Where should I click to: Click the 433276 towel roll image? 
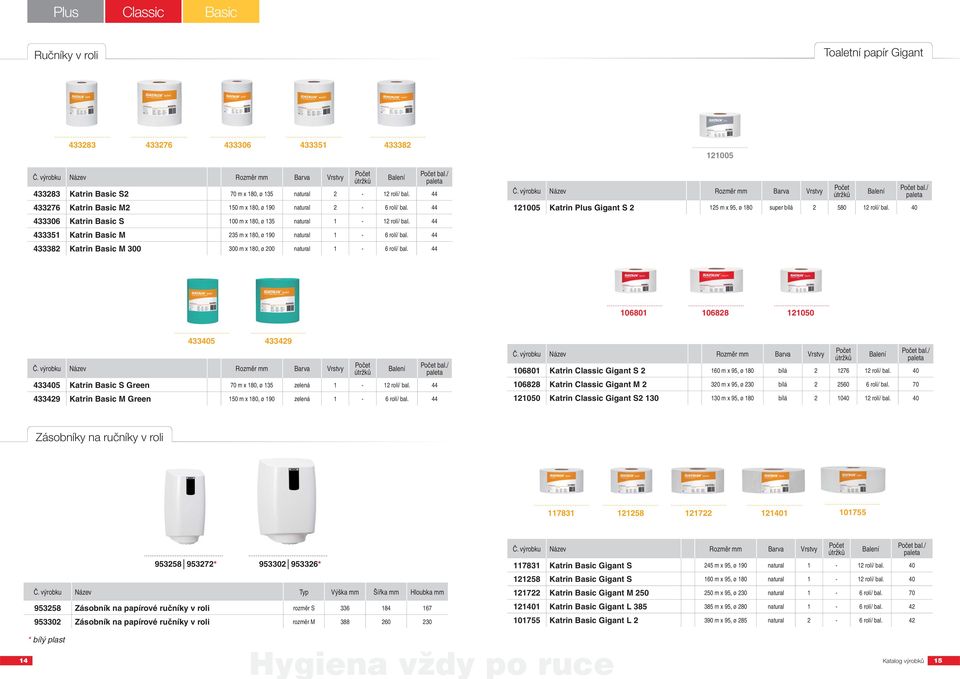(x=159, y=103)
